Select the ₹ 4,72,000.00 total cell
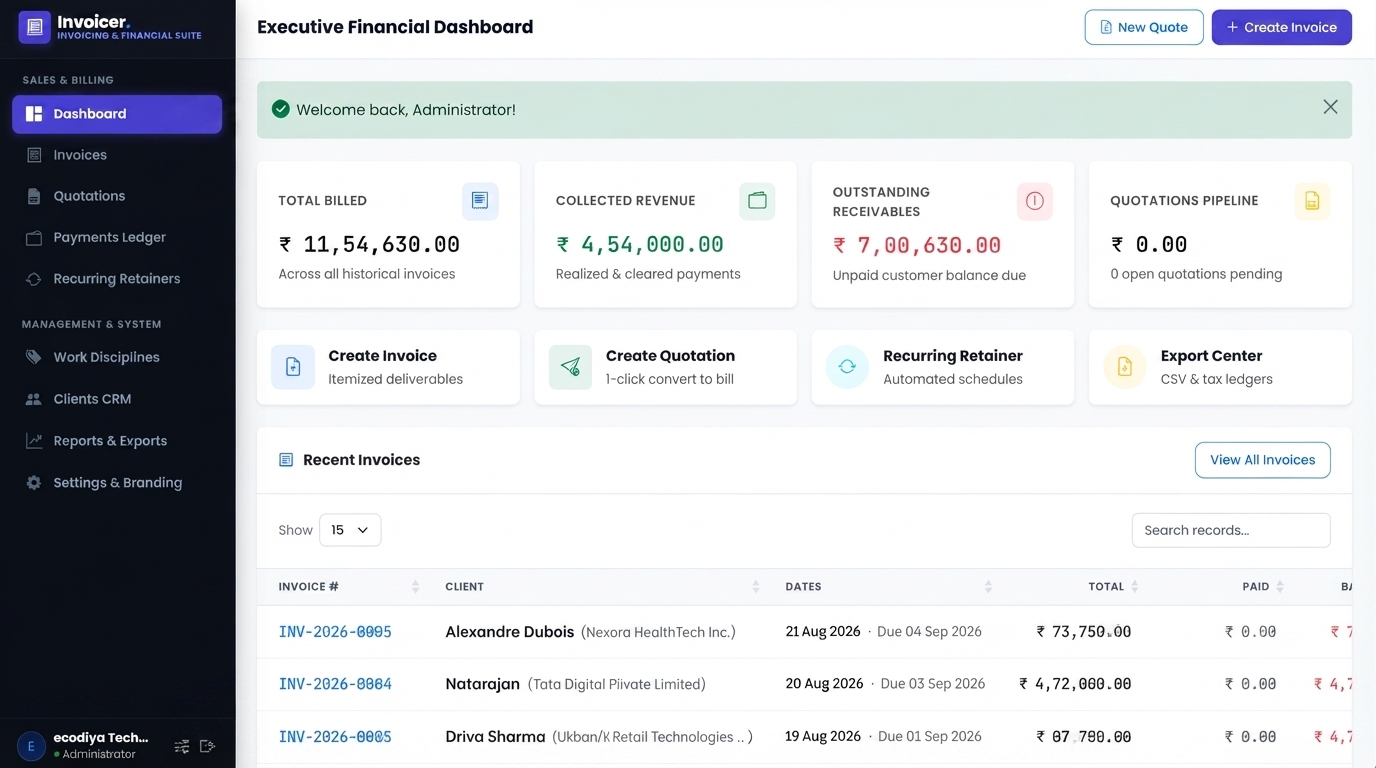 click(1075, 684)
